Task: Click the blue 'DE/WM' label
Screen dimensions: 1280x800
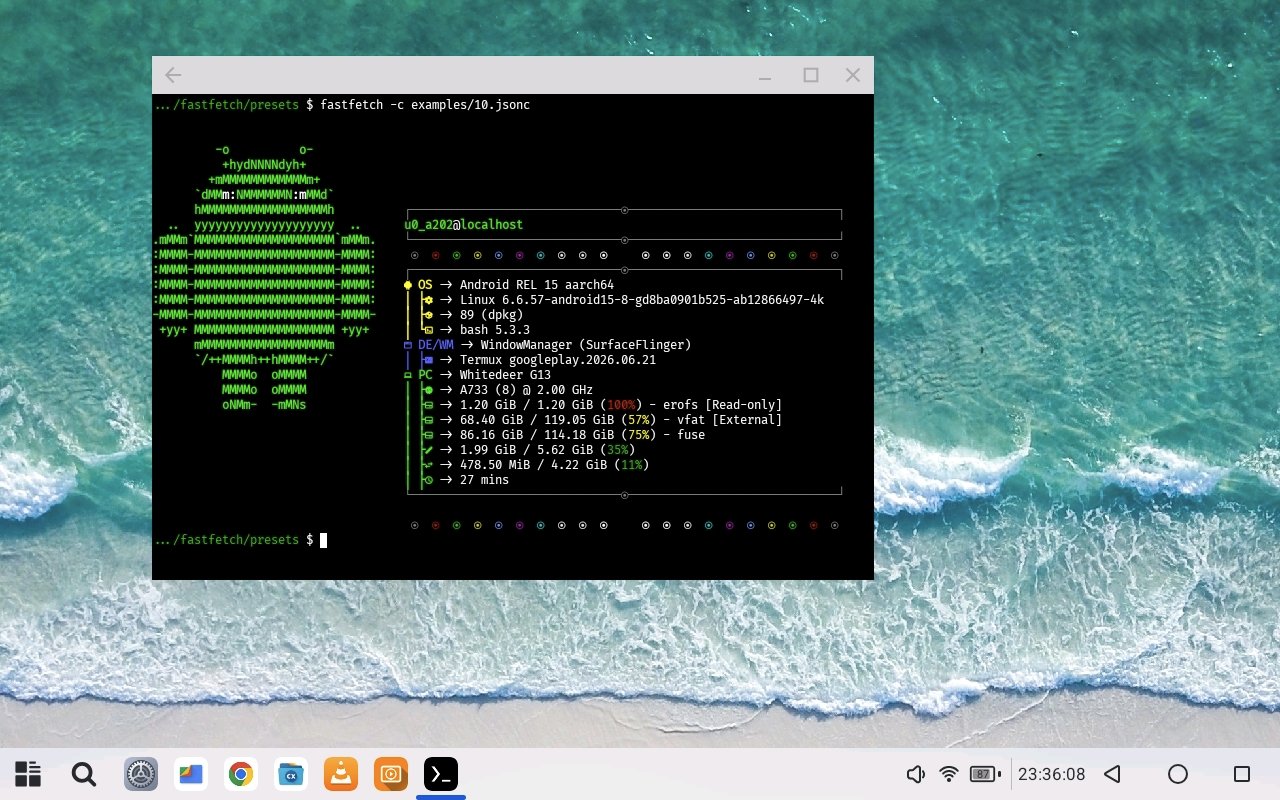Action: (435, 345)
